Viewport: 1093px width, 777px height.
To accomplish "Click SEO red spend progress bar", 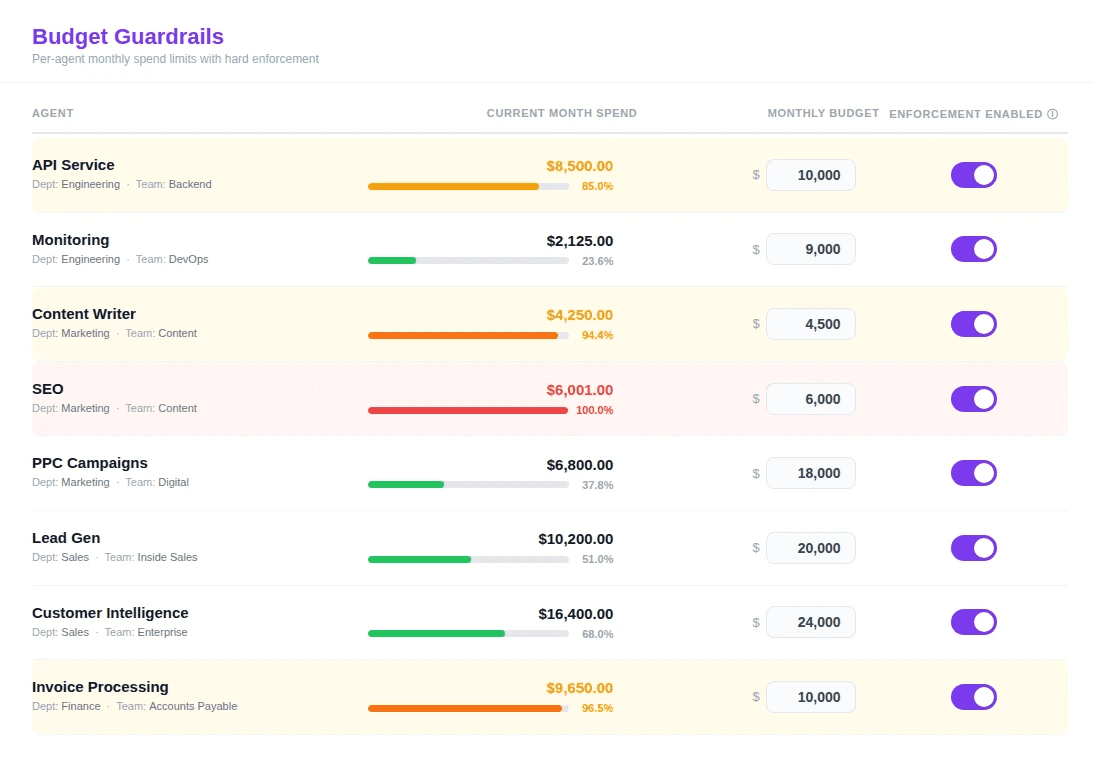I will coord(468,410).
